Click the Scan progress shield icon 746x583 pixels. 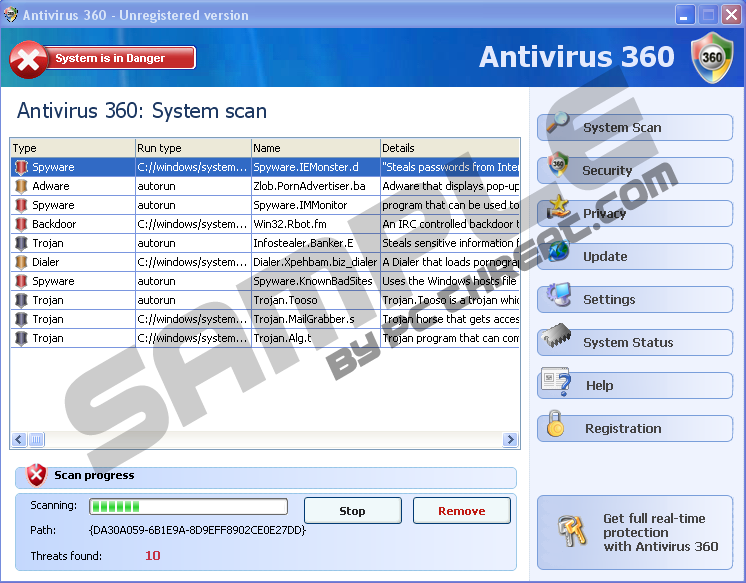click(36, 475)
